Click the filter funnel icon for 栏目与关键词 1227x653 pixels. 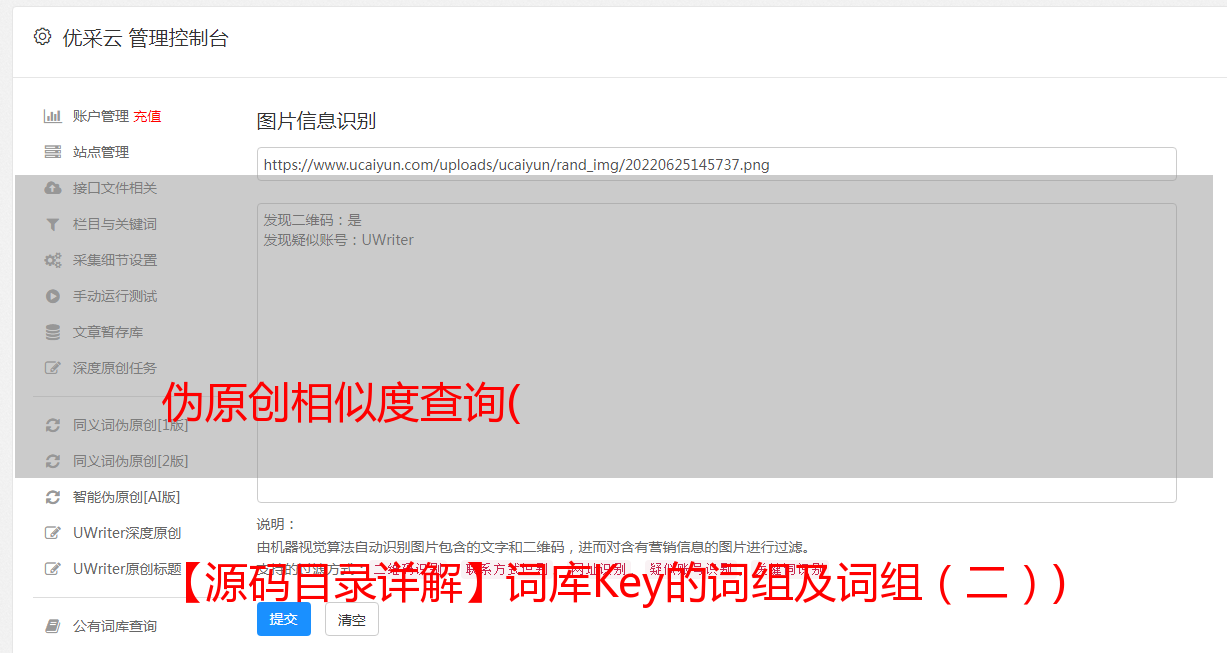click(x=53, y=224)
